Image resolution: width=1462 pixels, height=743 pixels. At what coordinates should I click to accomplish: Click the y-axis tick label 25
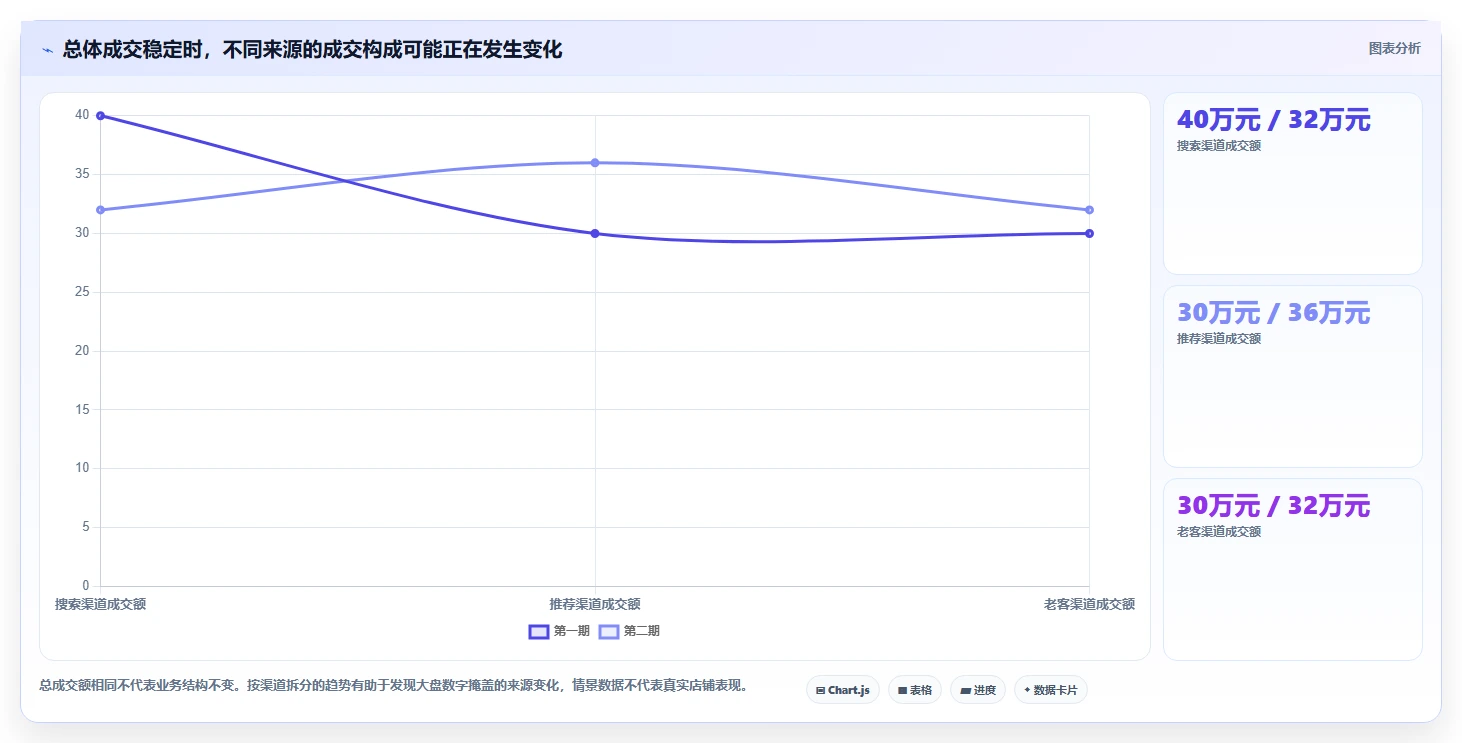pyautogui.click(x=82, y=292)
